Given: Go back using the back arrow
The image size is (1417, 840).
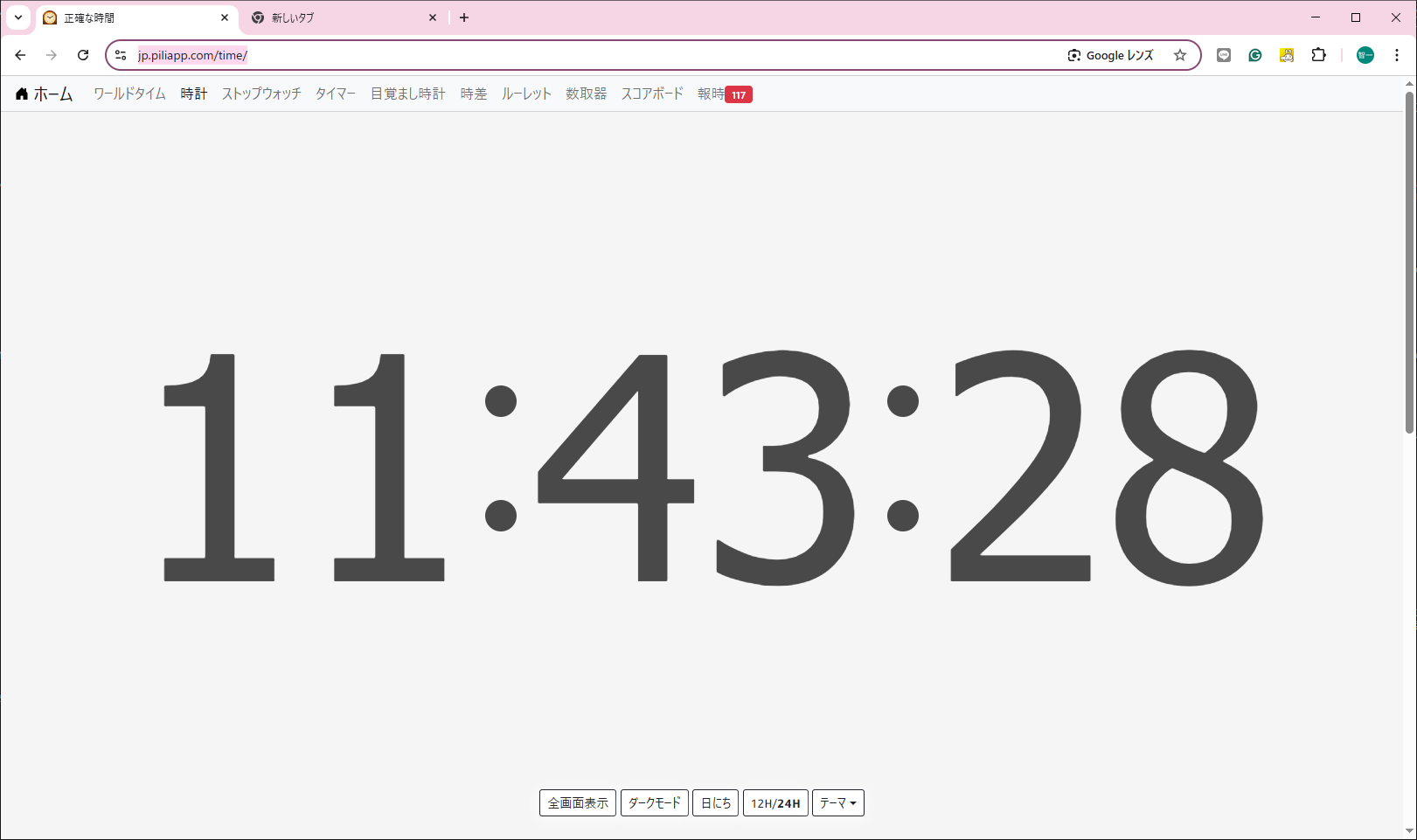Looking at the screenshot, I should click(20, 55).
